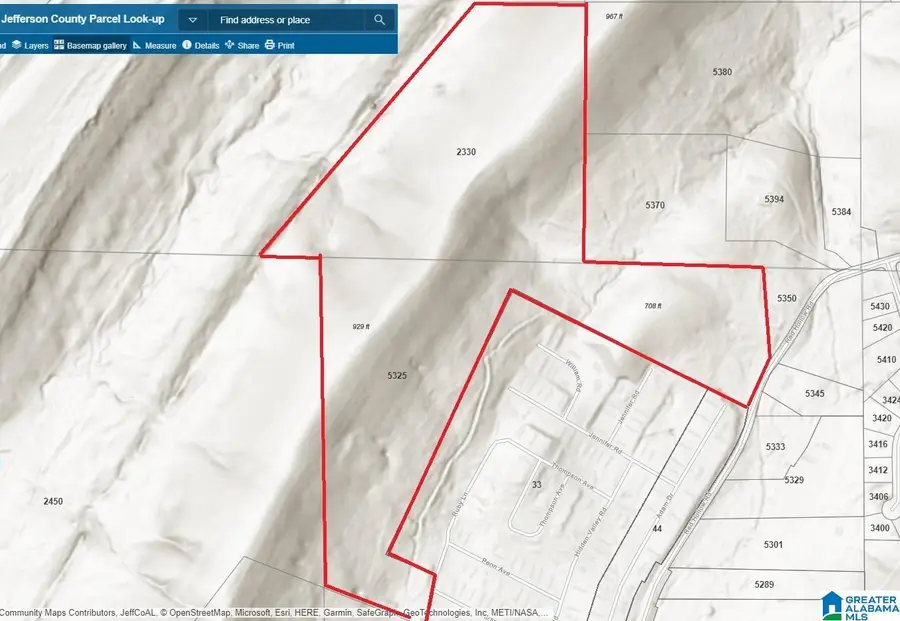Image resolution: width=900 pixels, height=621 pixels.
Task: Activate the Measure tool
Action: tap(157, 44)
